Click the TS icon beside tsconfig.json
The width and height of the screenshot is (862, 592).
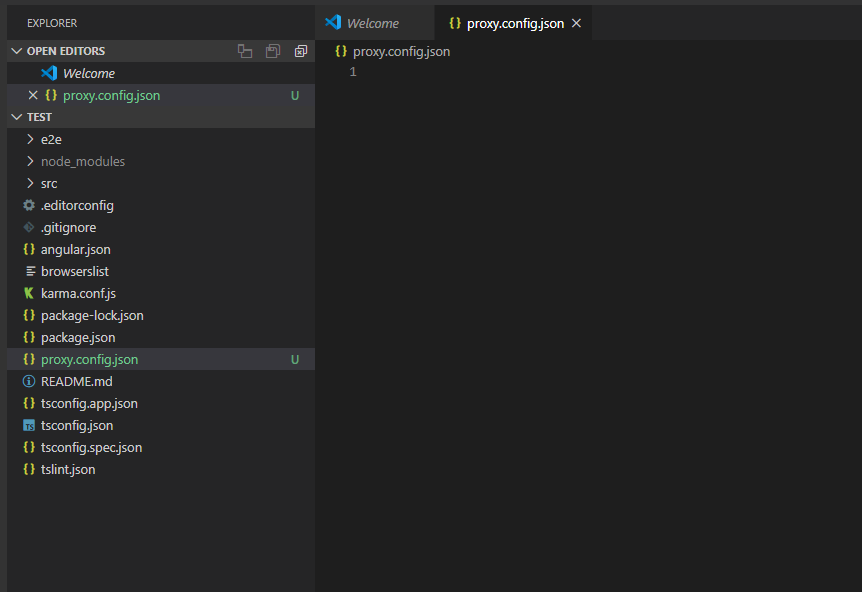29,425
